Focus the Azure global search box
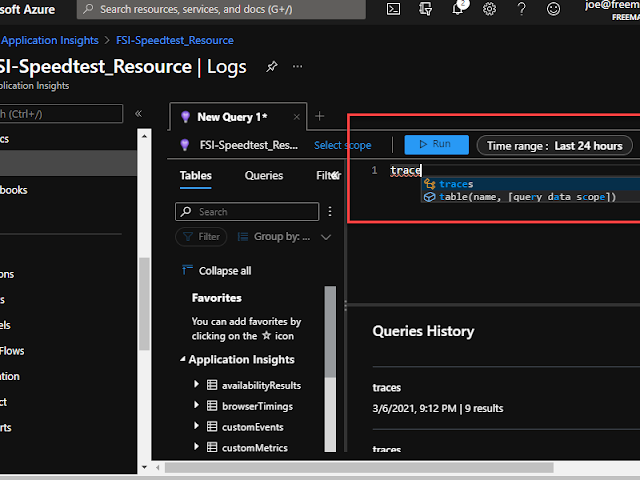Screen dimensions: 640x480 coord(221,9)
